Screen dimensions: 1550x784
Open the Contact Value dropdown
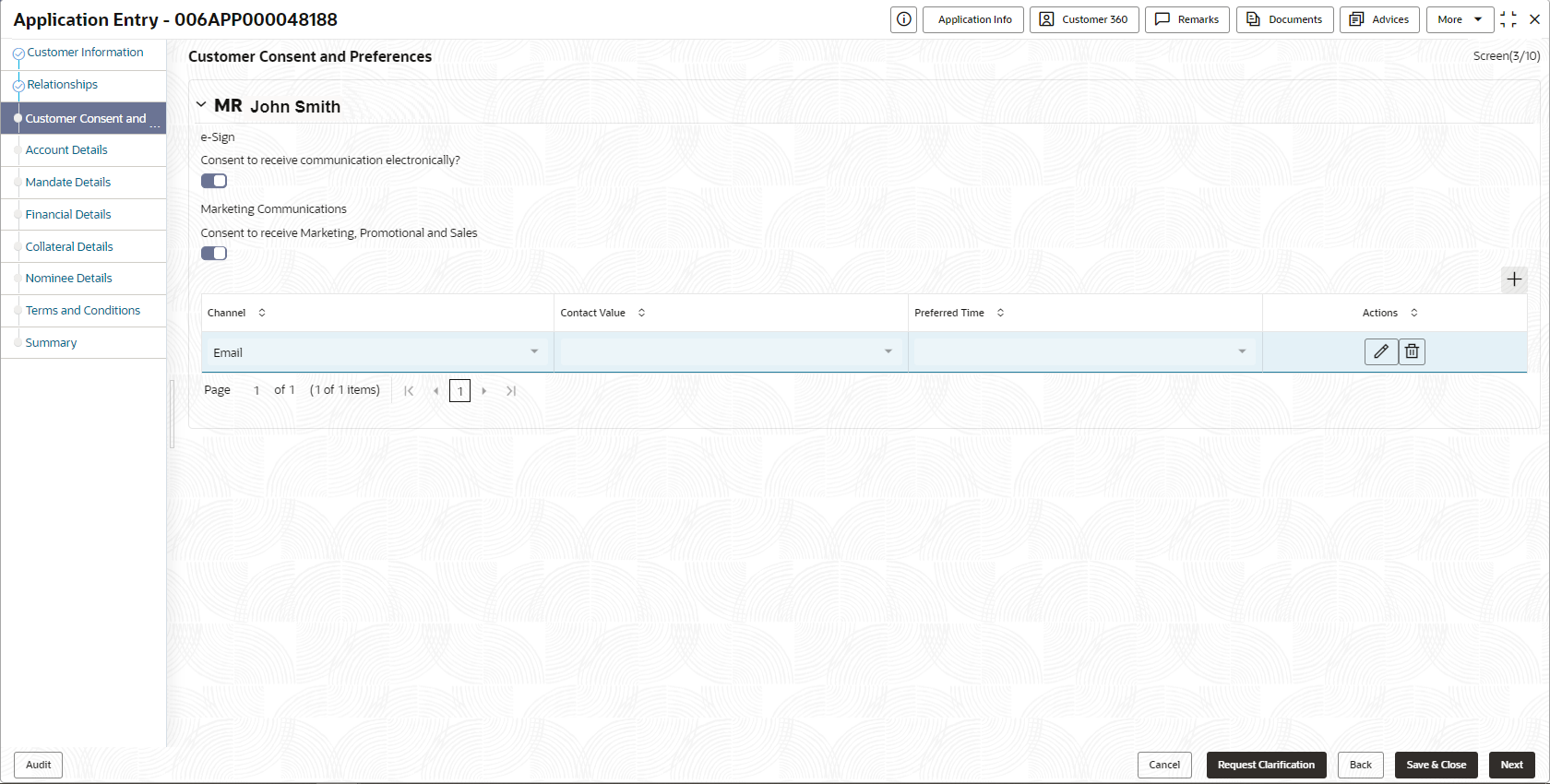click(x=731, y=351)
